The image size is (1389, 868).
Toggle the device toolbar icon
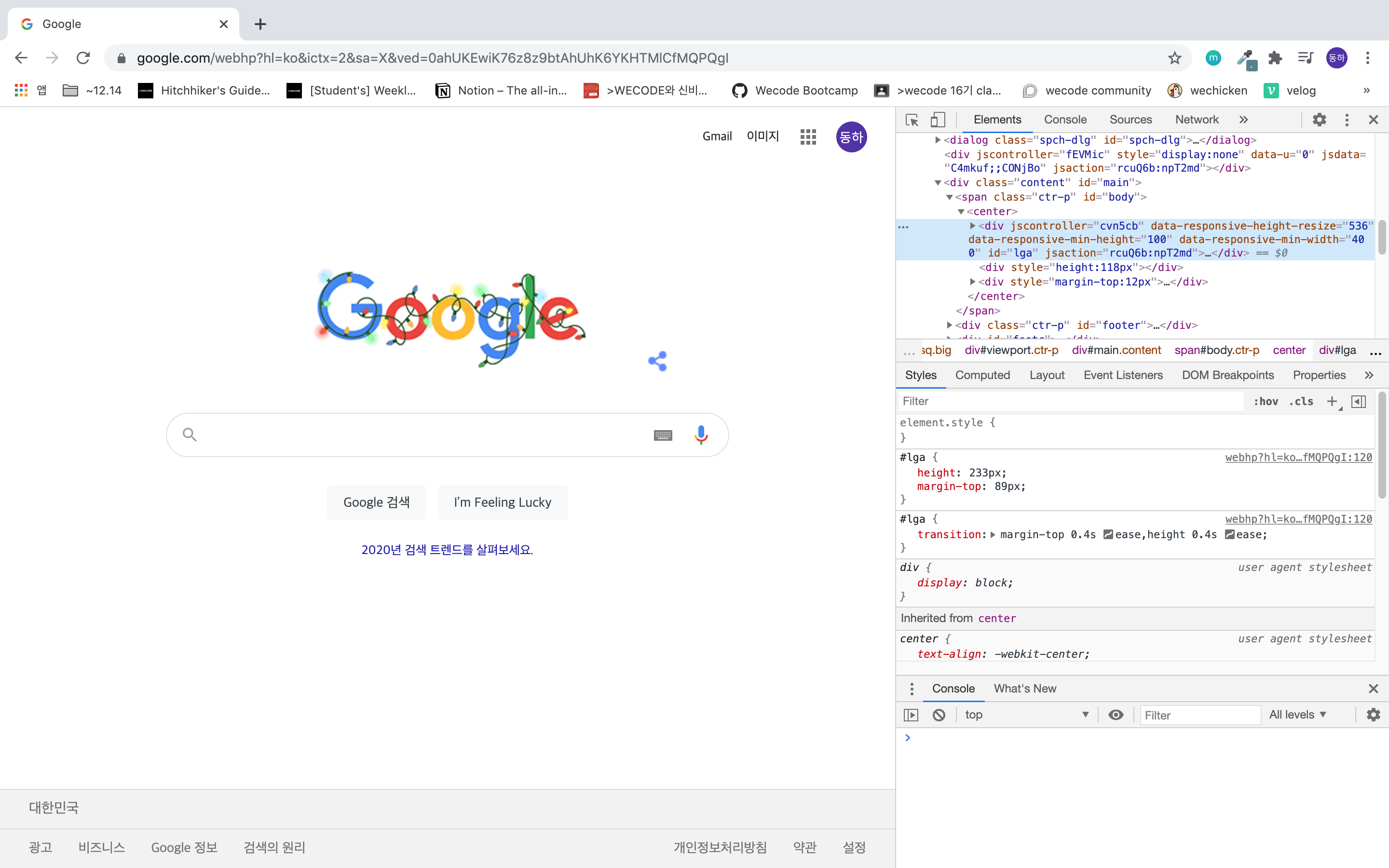coord(937,120)
